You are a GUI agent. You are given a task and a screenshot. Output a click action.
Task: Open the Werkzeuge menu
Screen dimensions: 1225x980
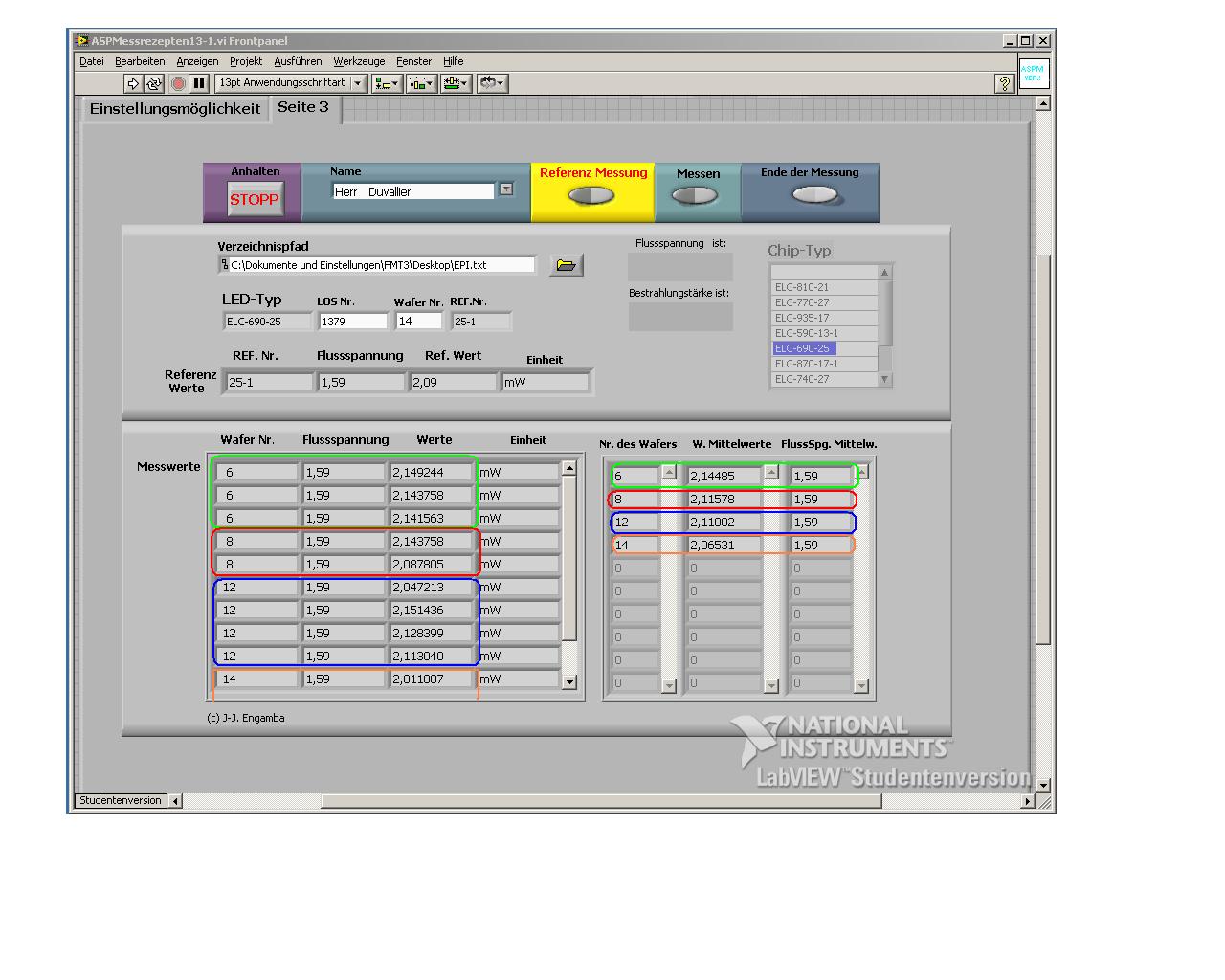coord(359,61)
